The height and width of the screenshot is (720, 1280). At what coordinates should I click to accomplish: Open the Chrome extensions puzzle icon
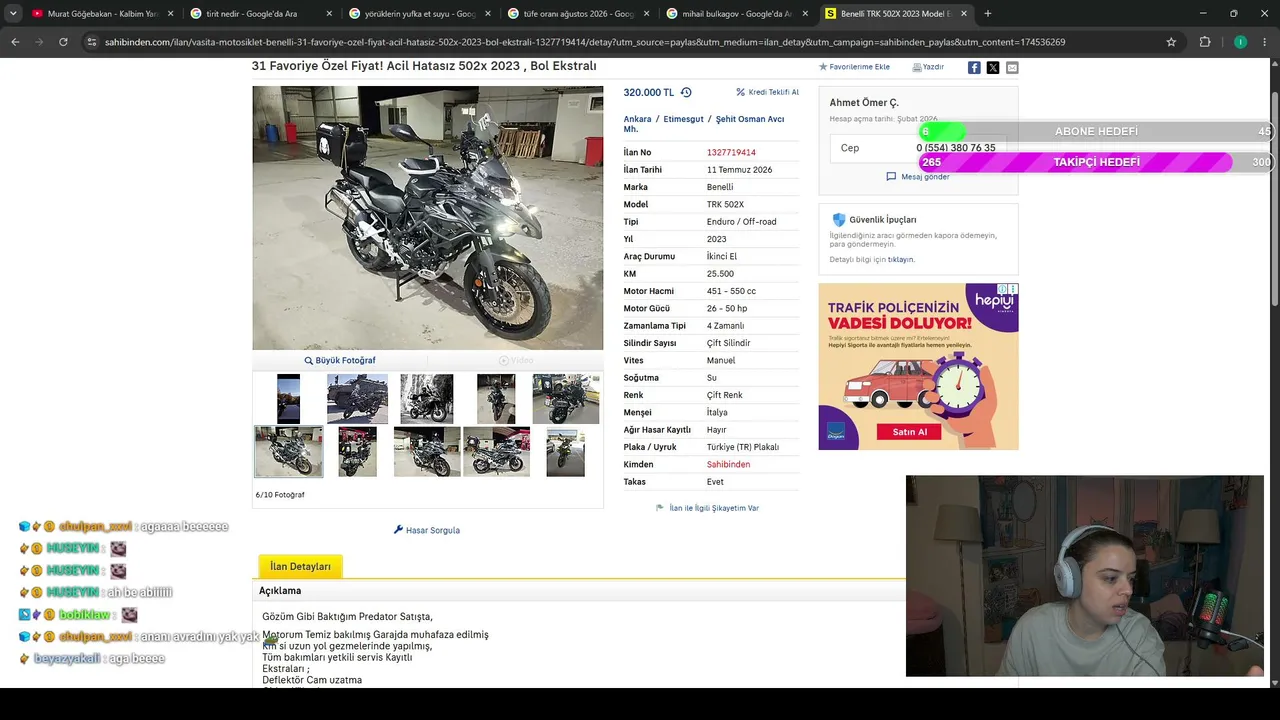tap(1205, 42)
